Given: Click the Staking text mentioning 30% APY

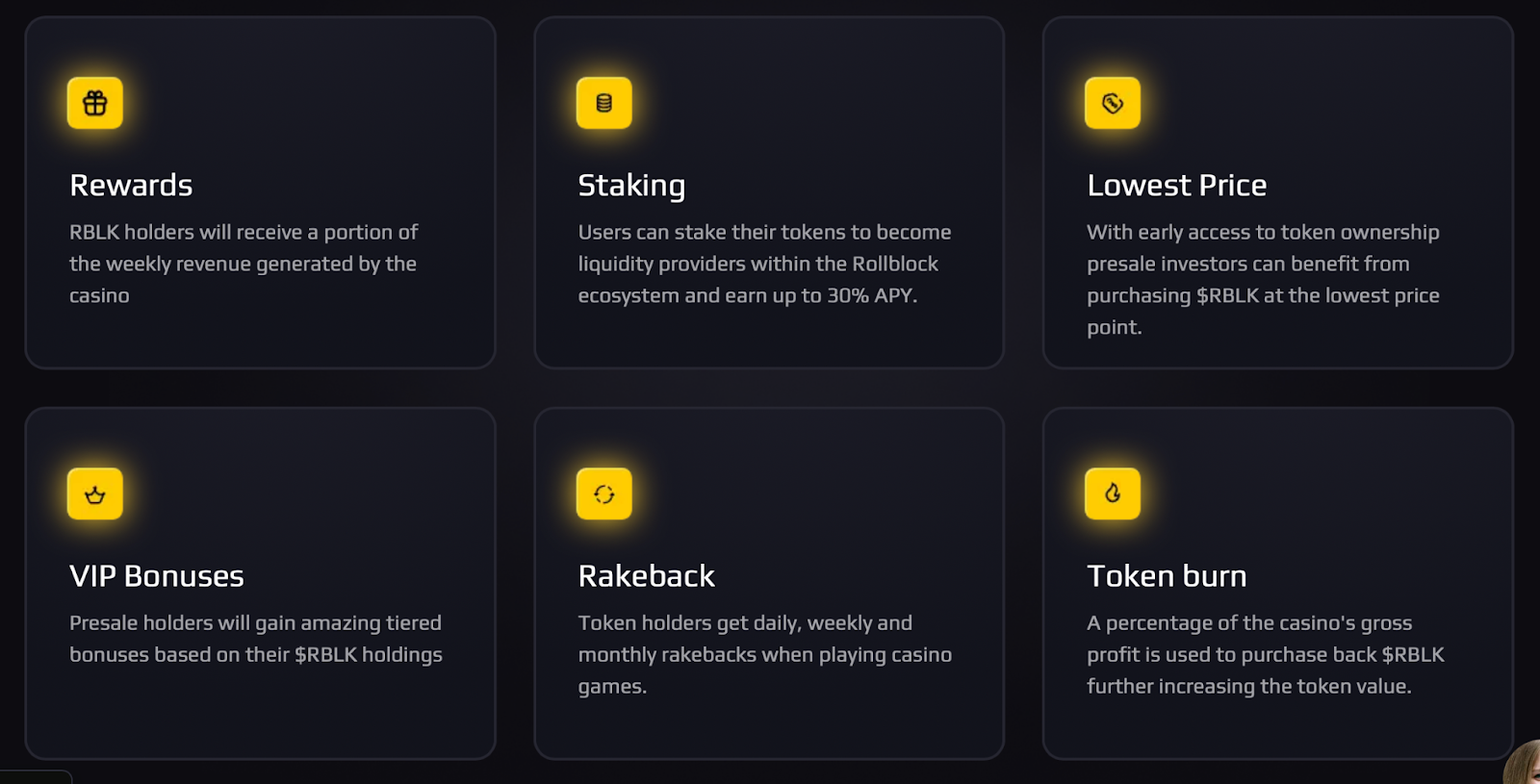Looking at the screenshot, I should pos(764,264).
